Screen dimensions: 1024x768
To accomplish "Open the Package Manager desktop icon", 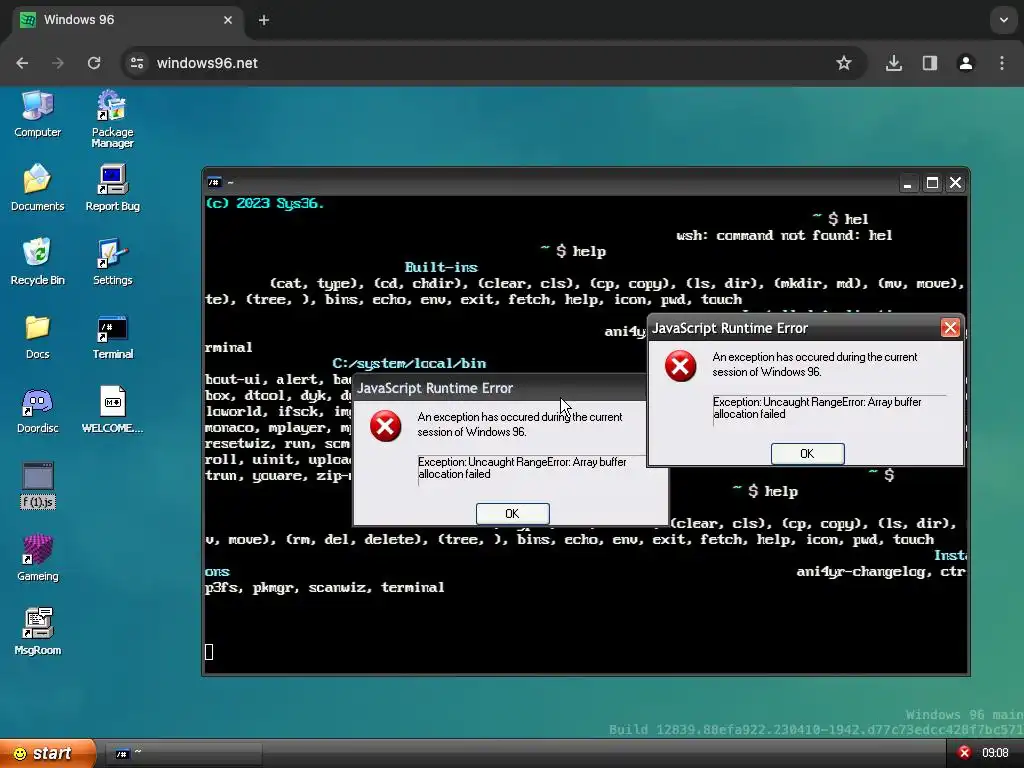I will [x=112, y=119].
